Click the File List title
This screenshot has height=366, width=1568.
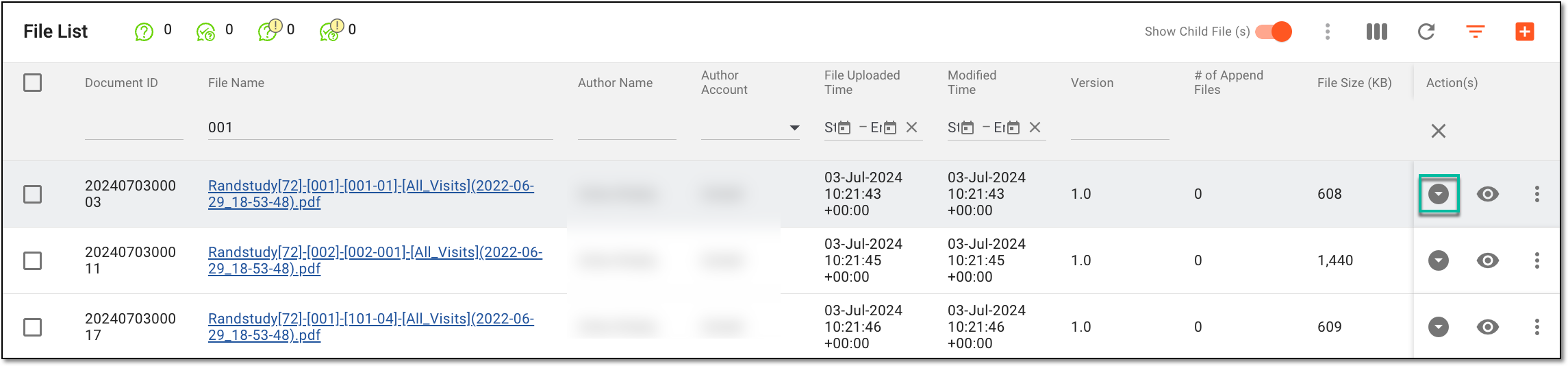pyautogui.click(x=55, y=32)
